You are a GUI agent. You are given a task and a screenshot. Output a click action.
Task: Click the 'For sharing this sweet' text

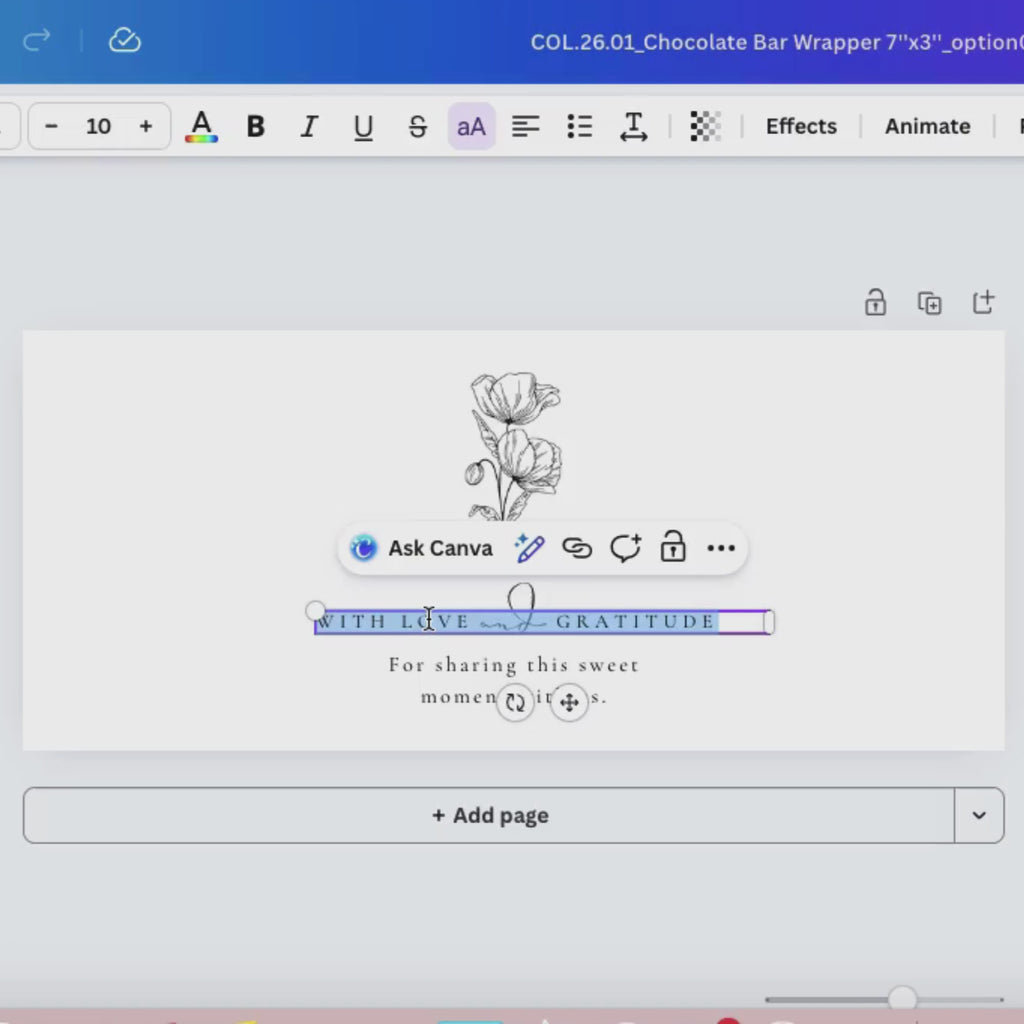514,665
